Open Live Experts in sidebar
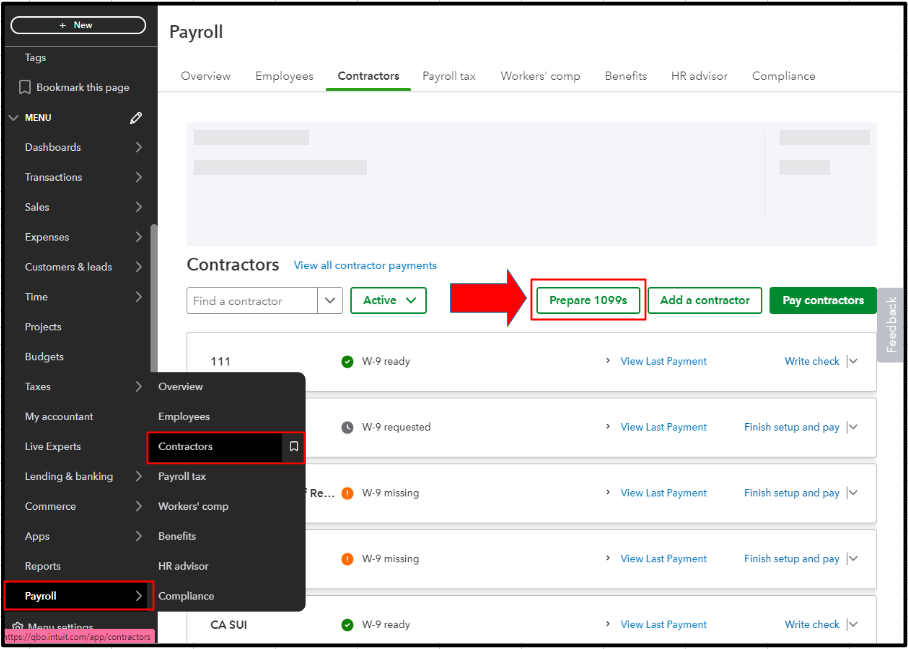The height and width of the screenshot is (649, 908). pos(53,446)
